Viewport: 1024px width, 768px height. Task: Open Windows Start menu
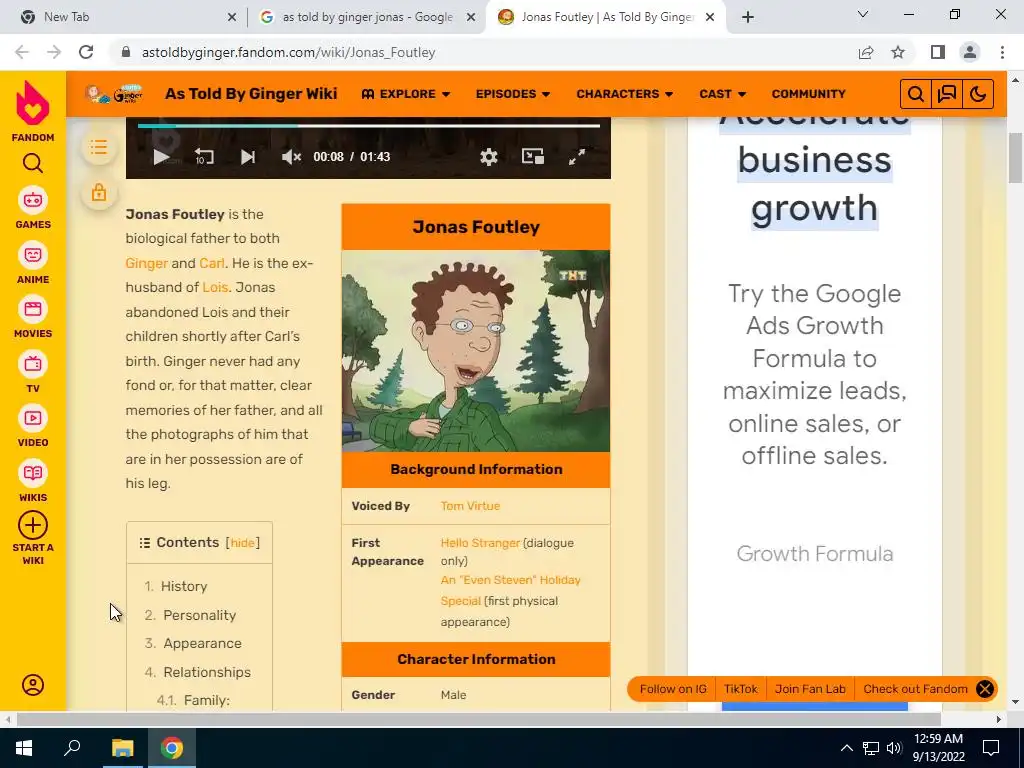[24, 748]
